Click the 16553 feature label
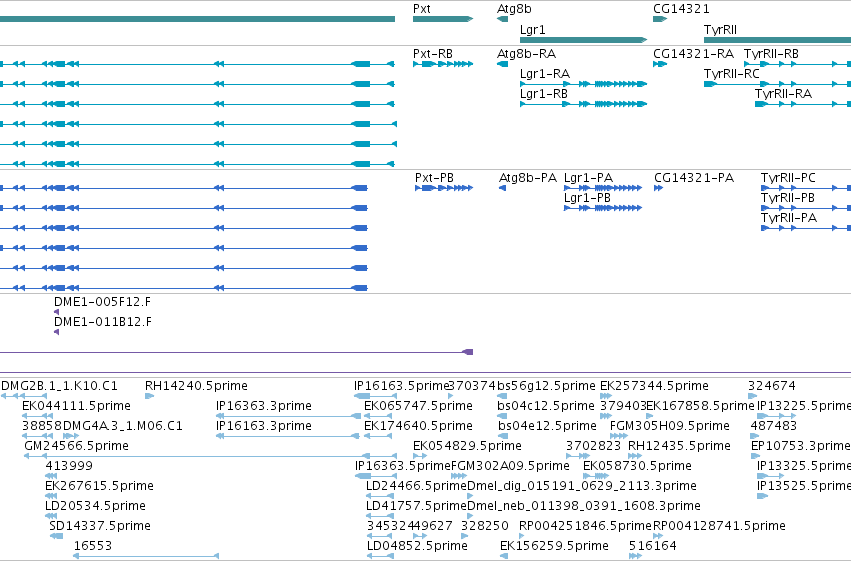 (x=93, y=546)
